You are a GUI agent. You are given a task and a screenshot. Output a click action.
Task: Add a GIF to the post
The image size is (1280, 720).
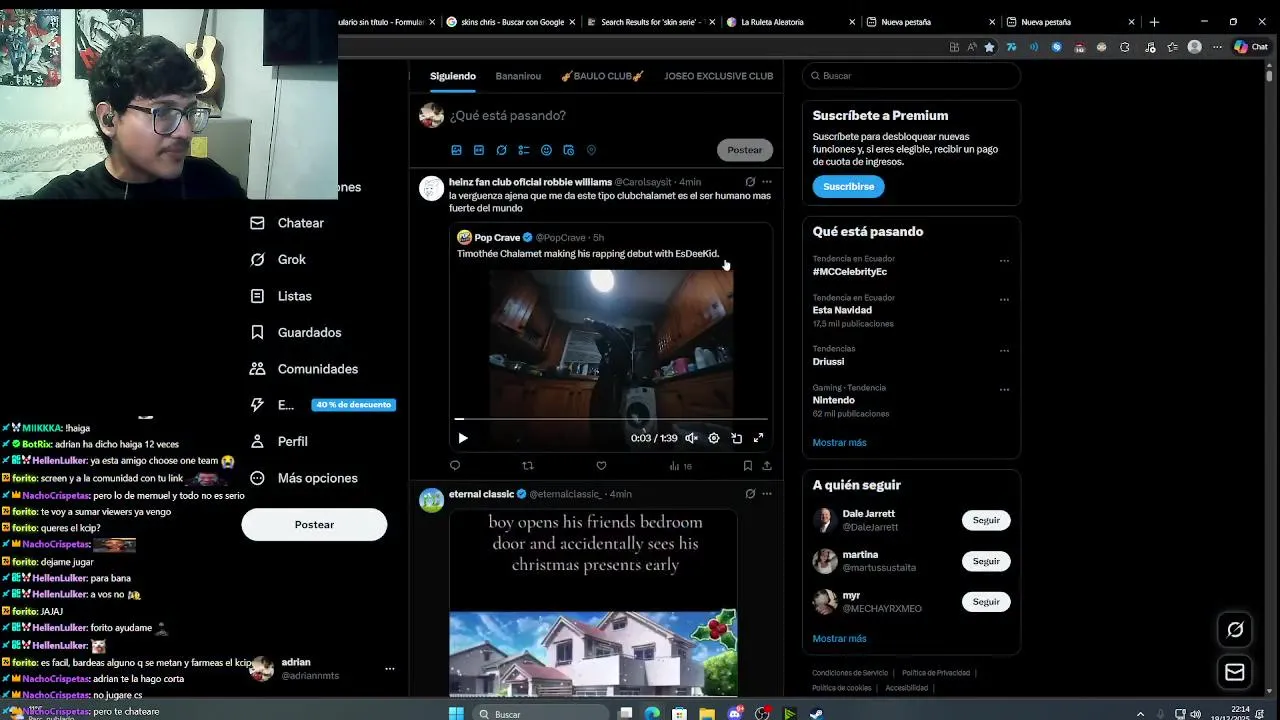(479, 150)
